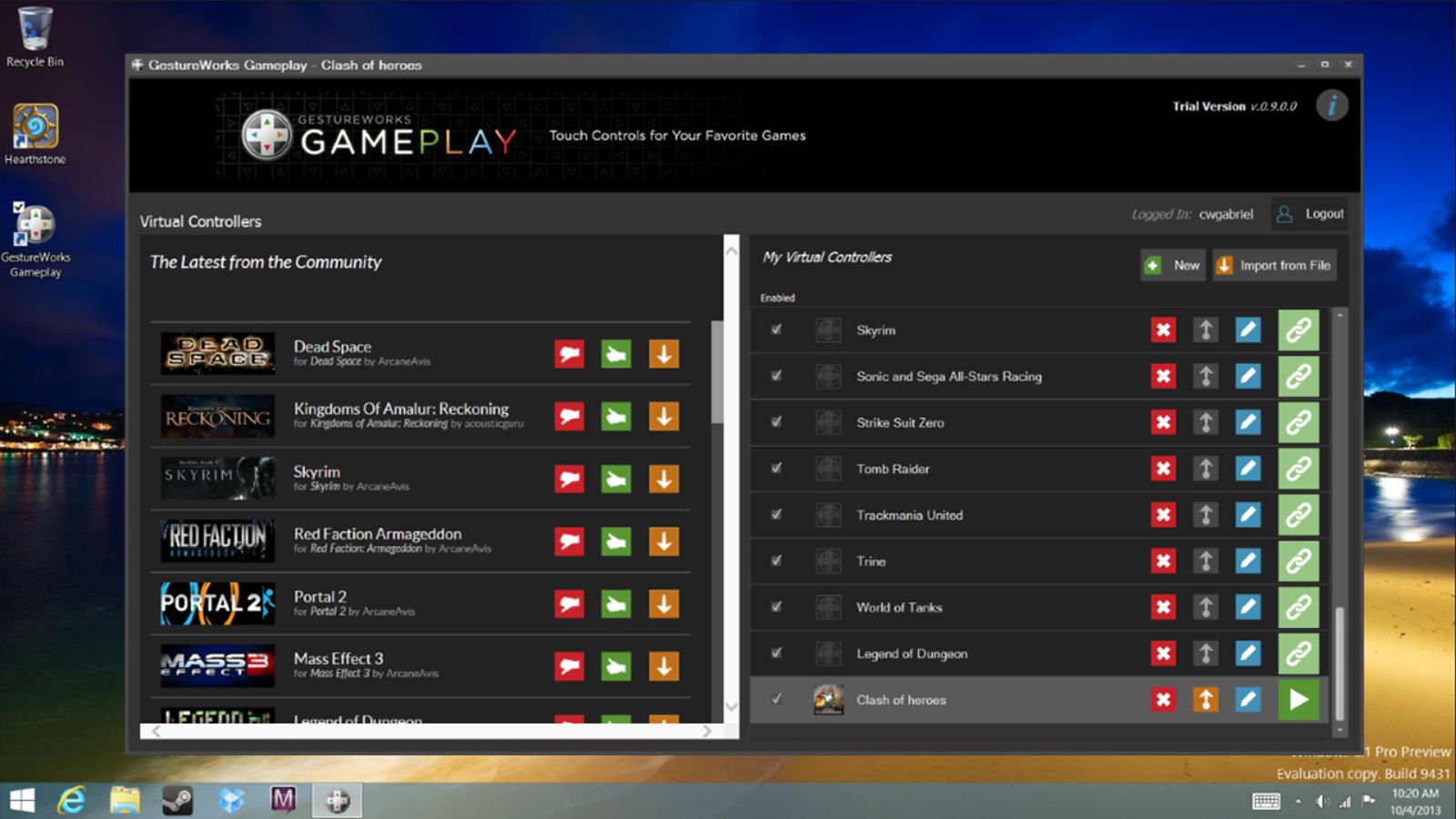Click the community list scroll left arrow
The height and width of the screenshot is (819, 1456).
(157, 732)
